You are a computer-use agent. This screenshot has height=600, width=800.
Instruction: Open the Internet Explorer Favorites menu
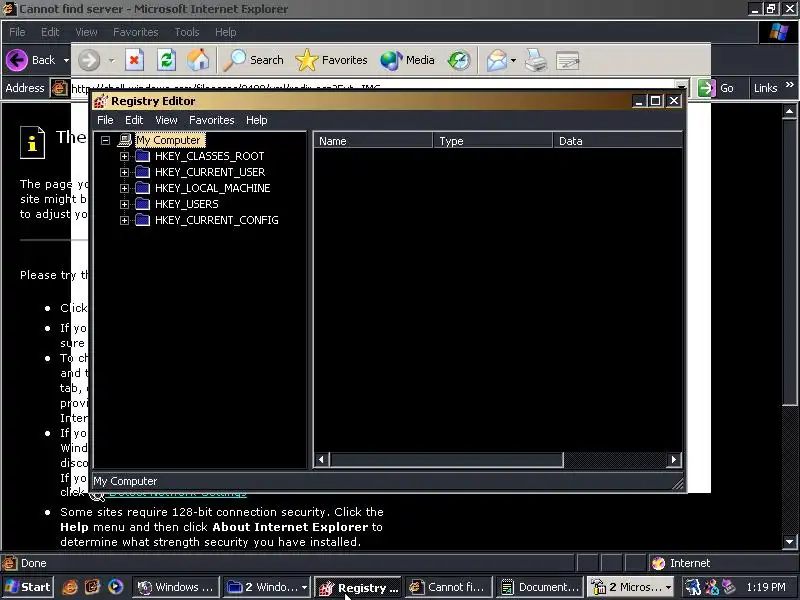coord(136,32)
